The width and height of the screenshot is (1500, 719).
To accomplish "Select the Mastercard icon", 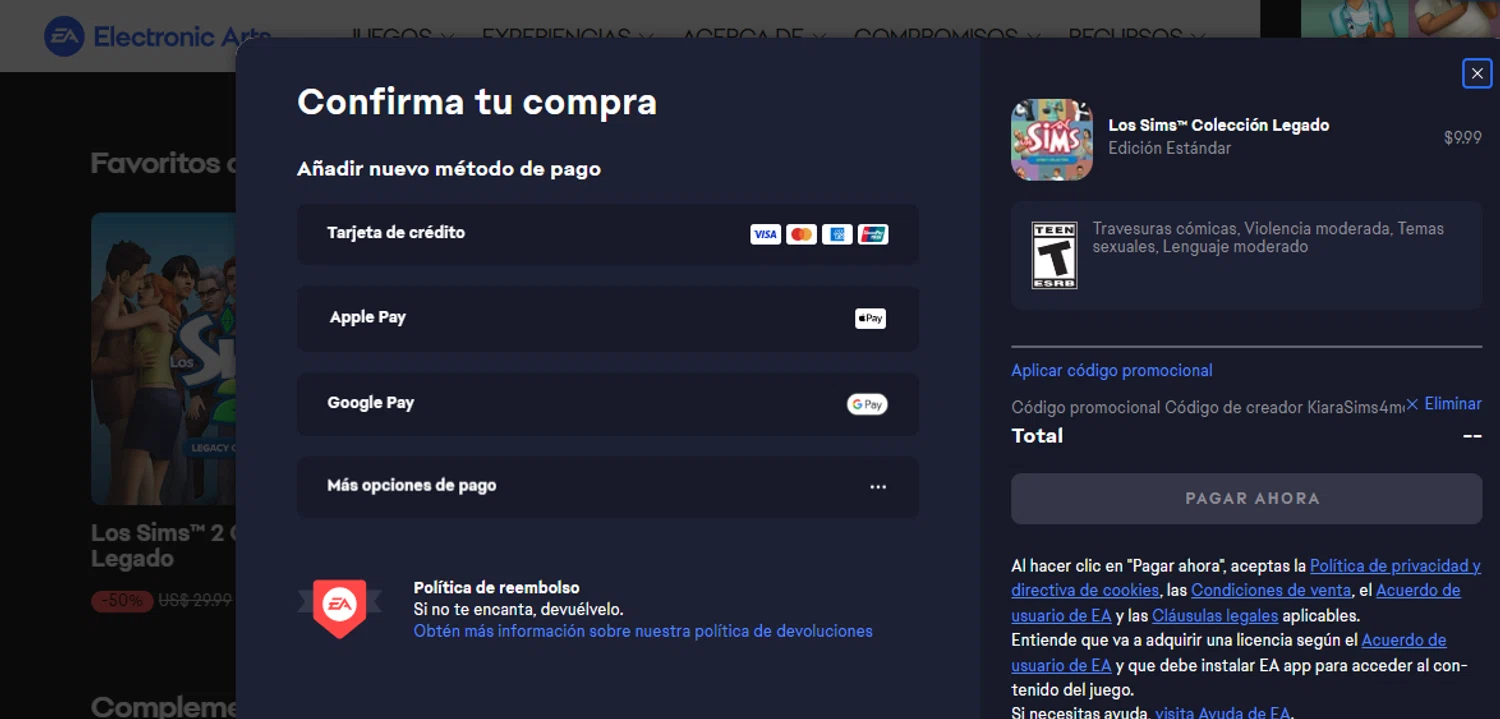I will point(801,235).
